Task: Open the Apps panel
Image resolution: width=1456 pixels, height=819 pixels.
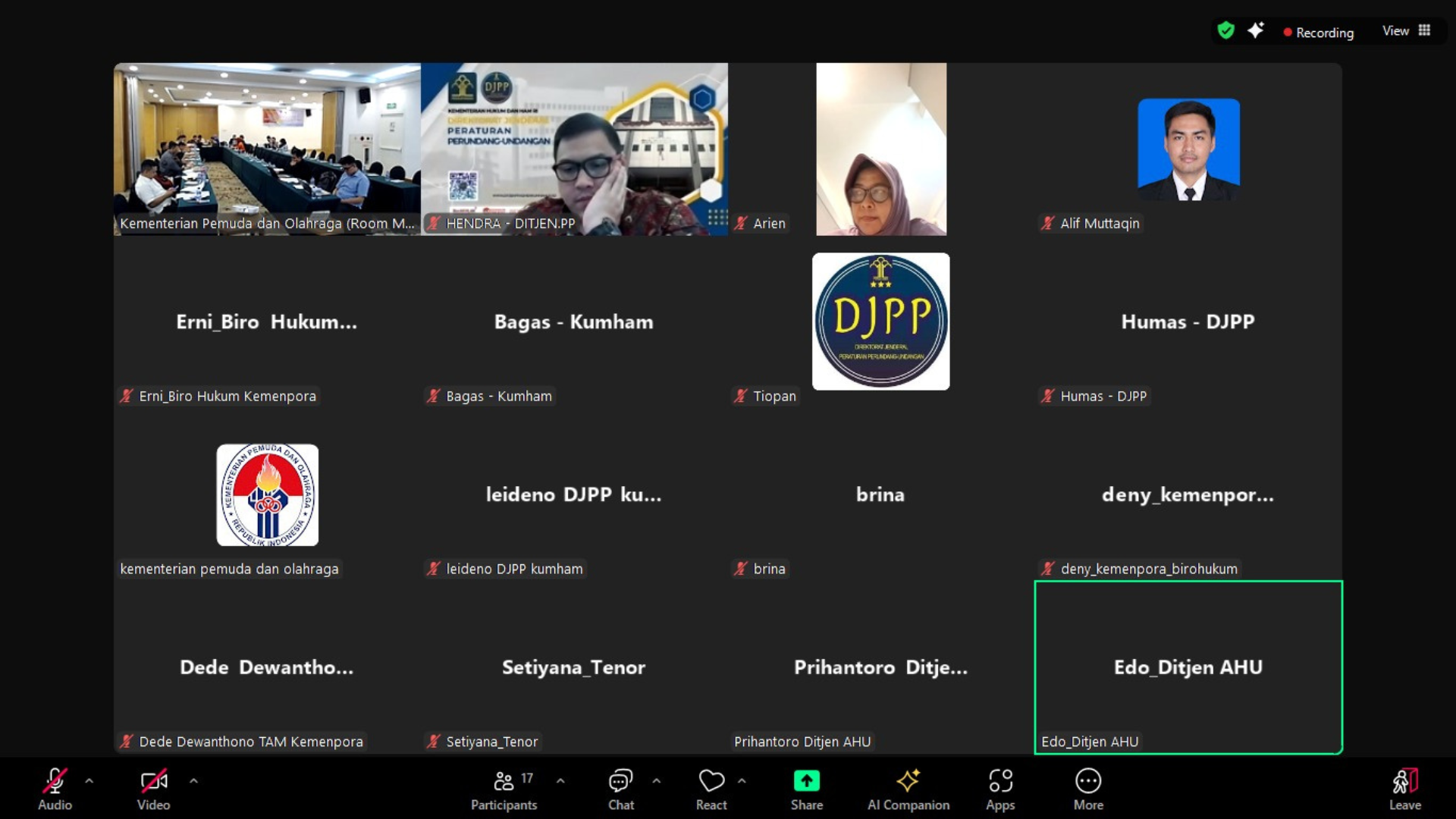Action: (x=1000, y=789)
